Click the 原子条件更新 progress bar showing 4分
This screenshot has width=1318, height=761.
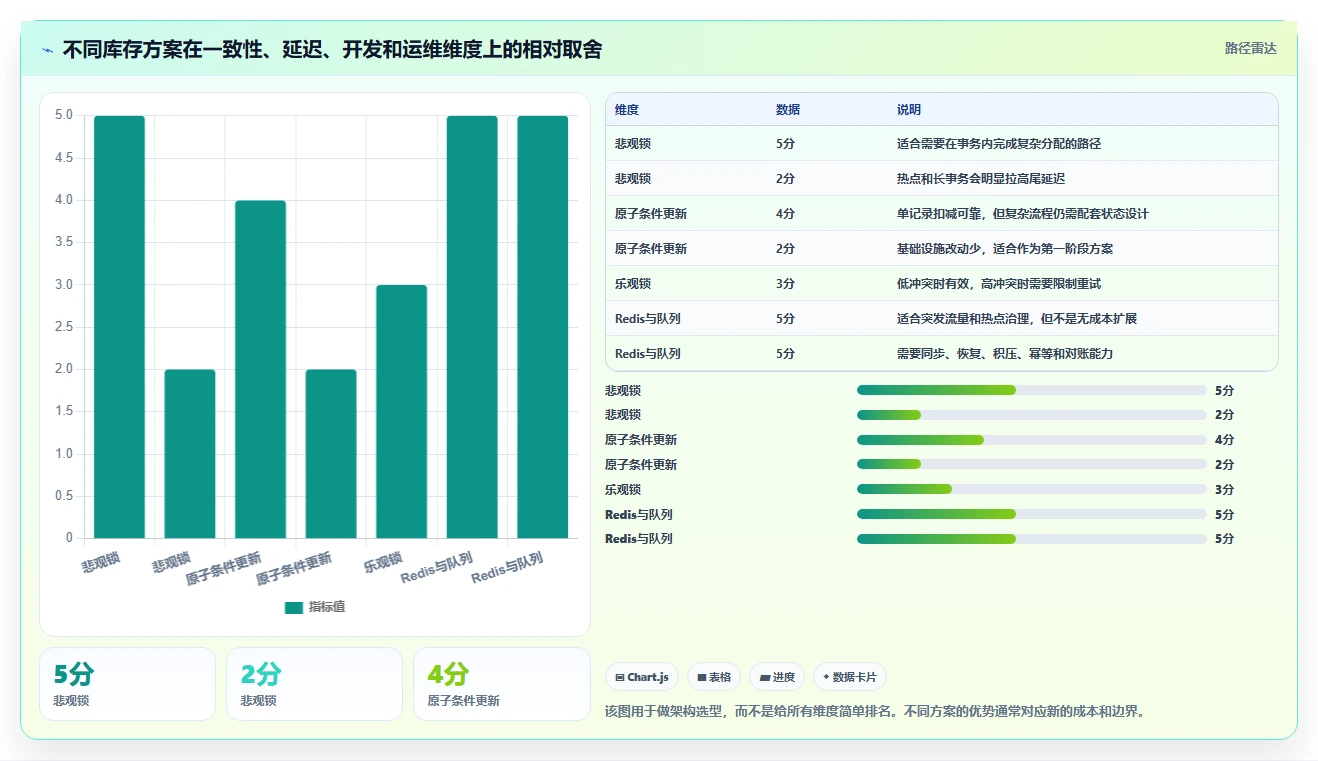(1031, 439)
